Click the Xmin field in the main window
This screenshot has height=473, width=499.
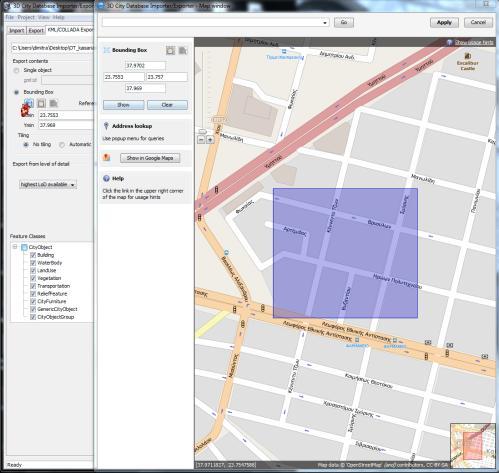click(x=66, y=115)
